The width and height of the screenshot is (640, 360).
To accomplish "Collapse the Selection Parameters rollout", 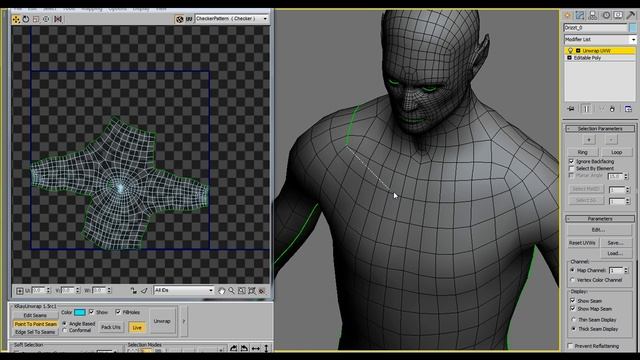I will pyautogui.click(x=600, y=129).
